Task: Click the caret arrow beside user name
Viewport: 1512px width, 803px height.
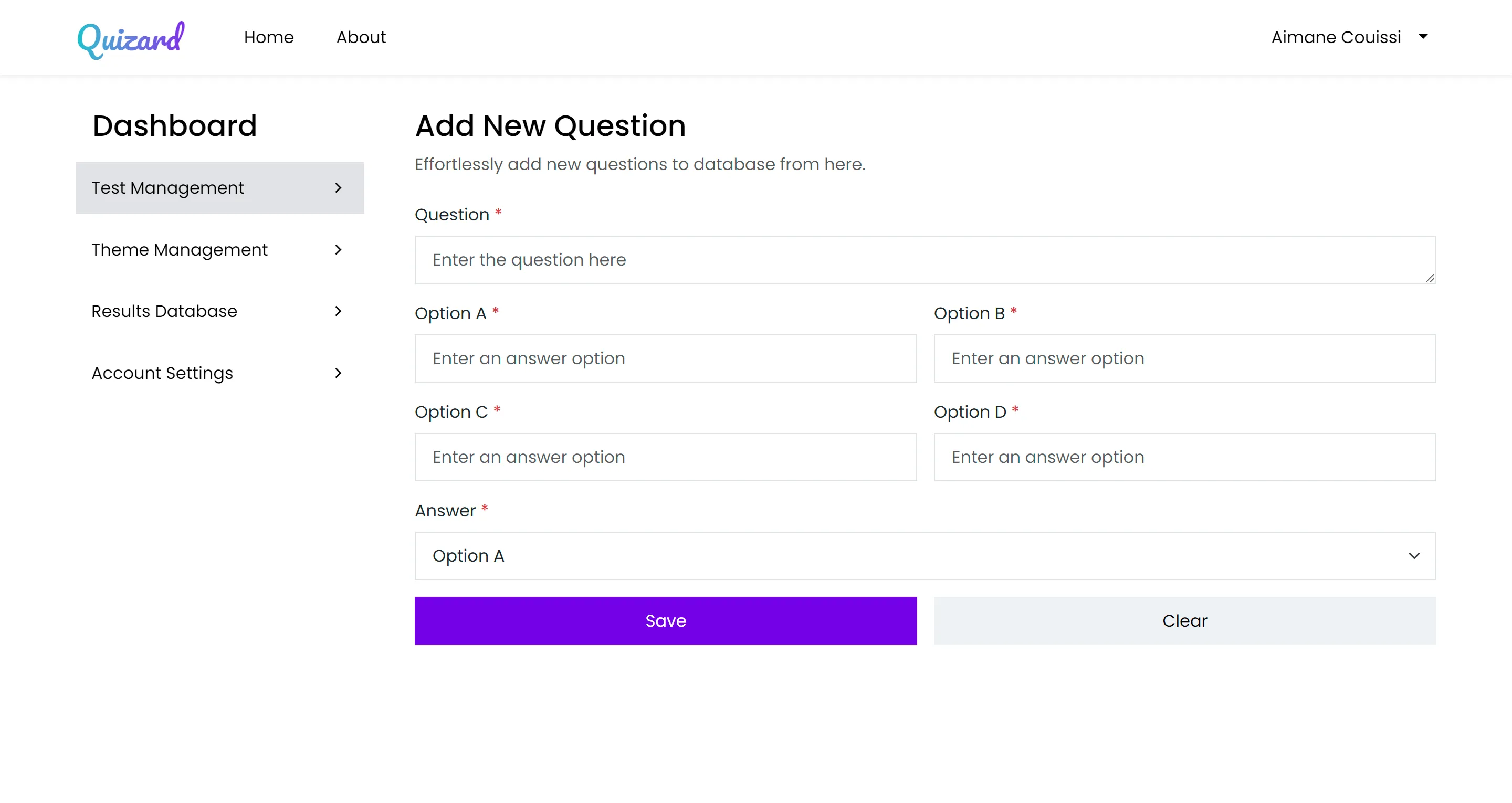Action: click(x=1423, y=37)
